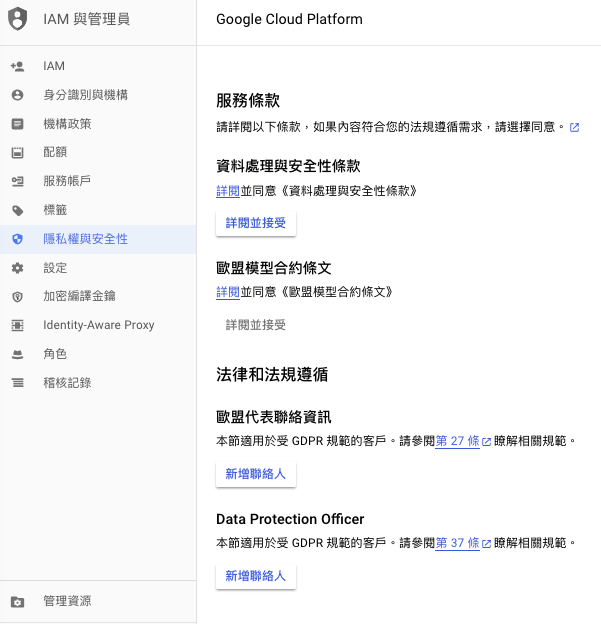
Task: Click the 標籤 tag icon
Action: coord(18,210)
